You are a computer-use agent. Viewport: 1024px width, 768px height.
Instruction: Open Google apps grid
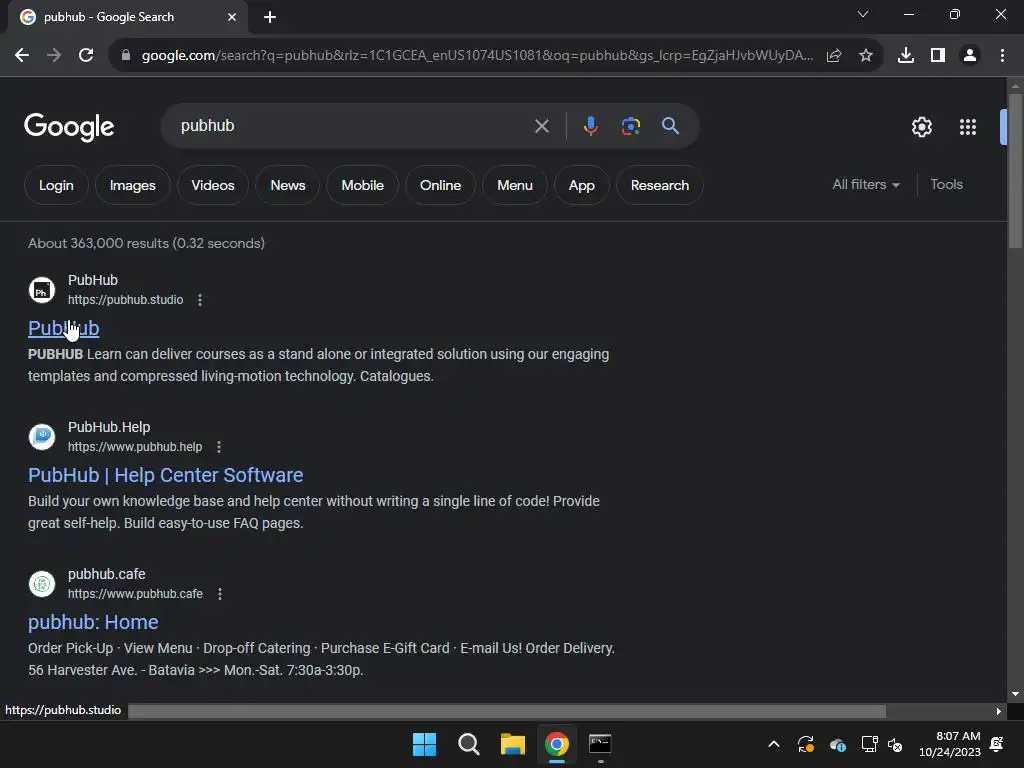(x=968, y=127)
